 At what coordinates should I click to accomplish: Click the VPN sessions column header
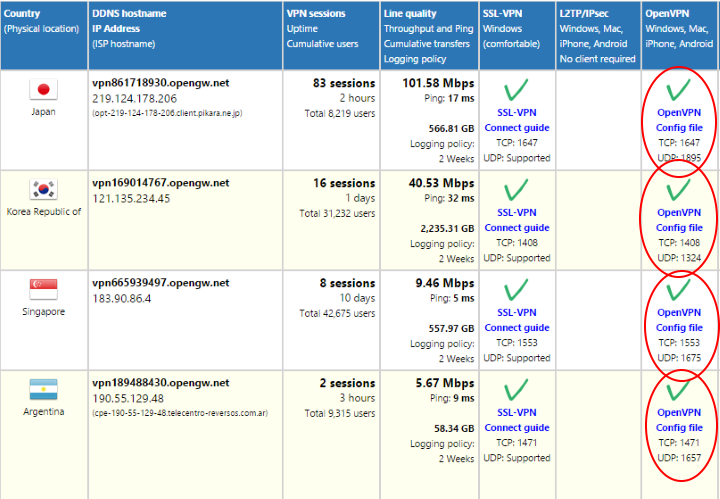316,14
